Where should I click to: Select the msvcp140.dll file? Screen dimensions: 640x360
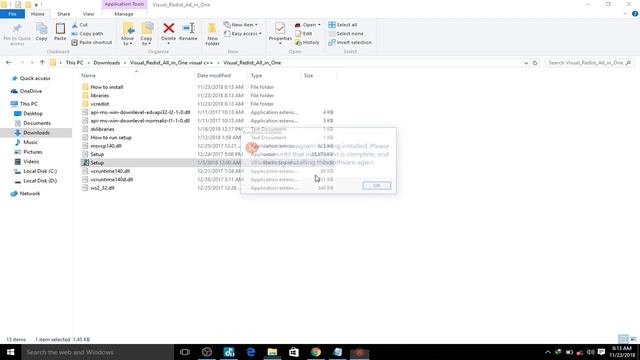[x=106, y=146]
